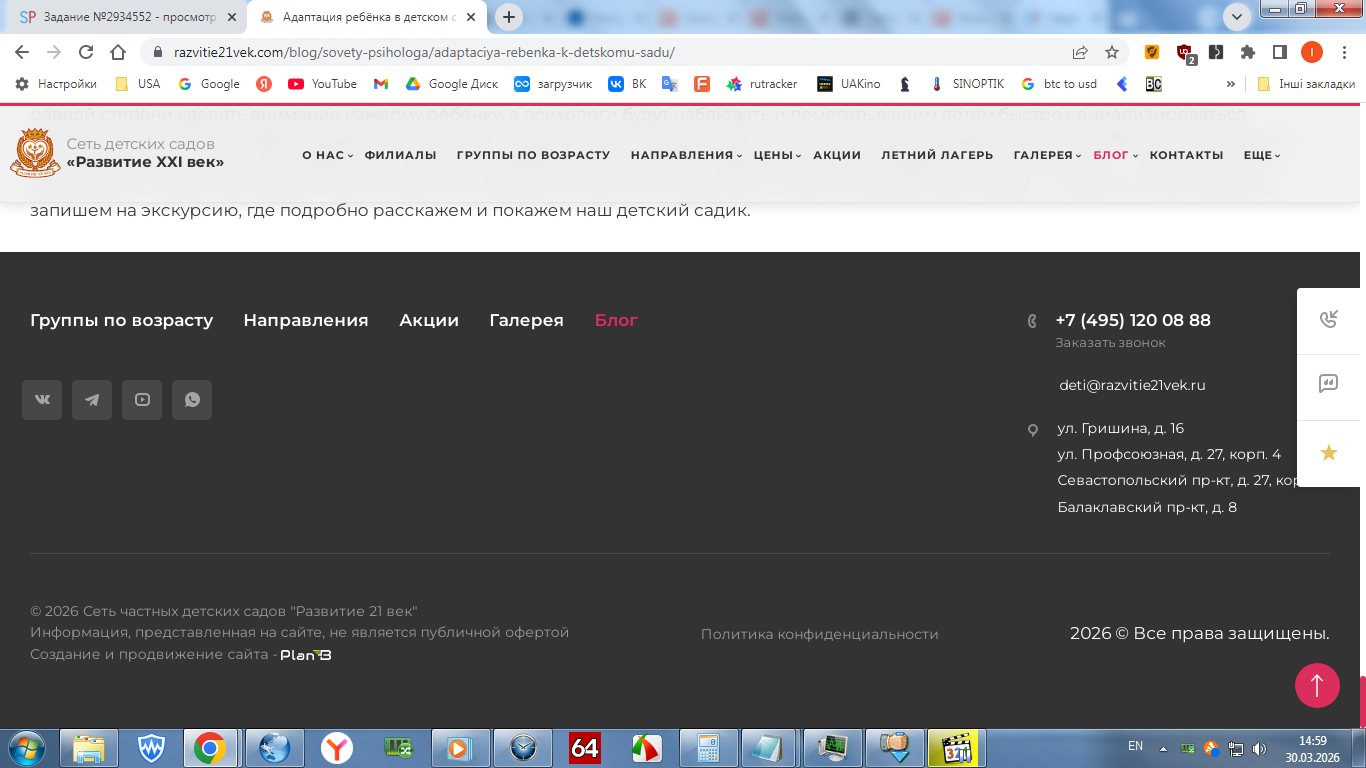Open the ГРУППЫ ПО ВОЗРАСТУ menu item
Screen dimensions: 1366x768
click(533, 155)
